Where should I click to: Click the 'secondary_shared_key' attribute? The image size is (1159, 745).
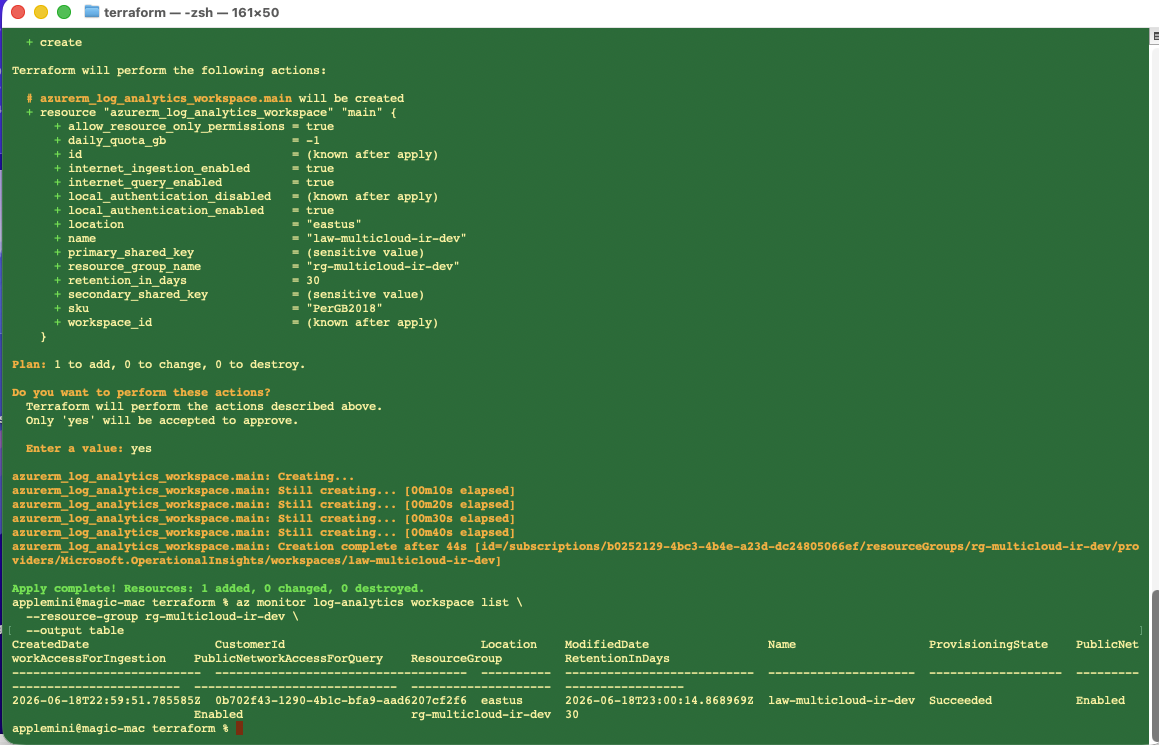click(137, 295)
